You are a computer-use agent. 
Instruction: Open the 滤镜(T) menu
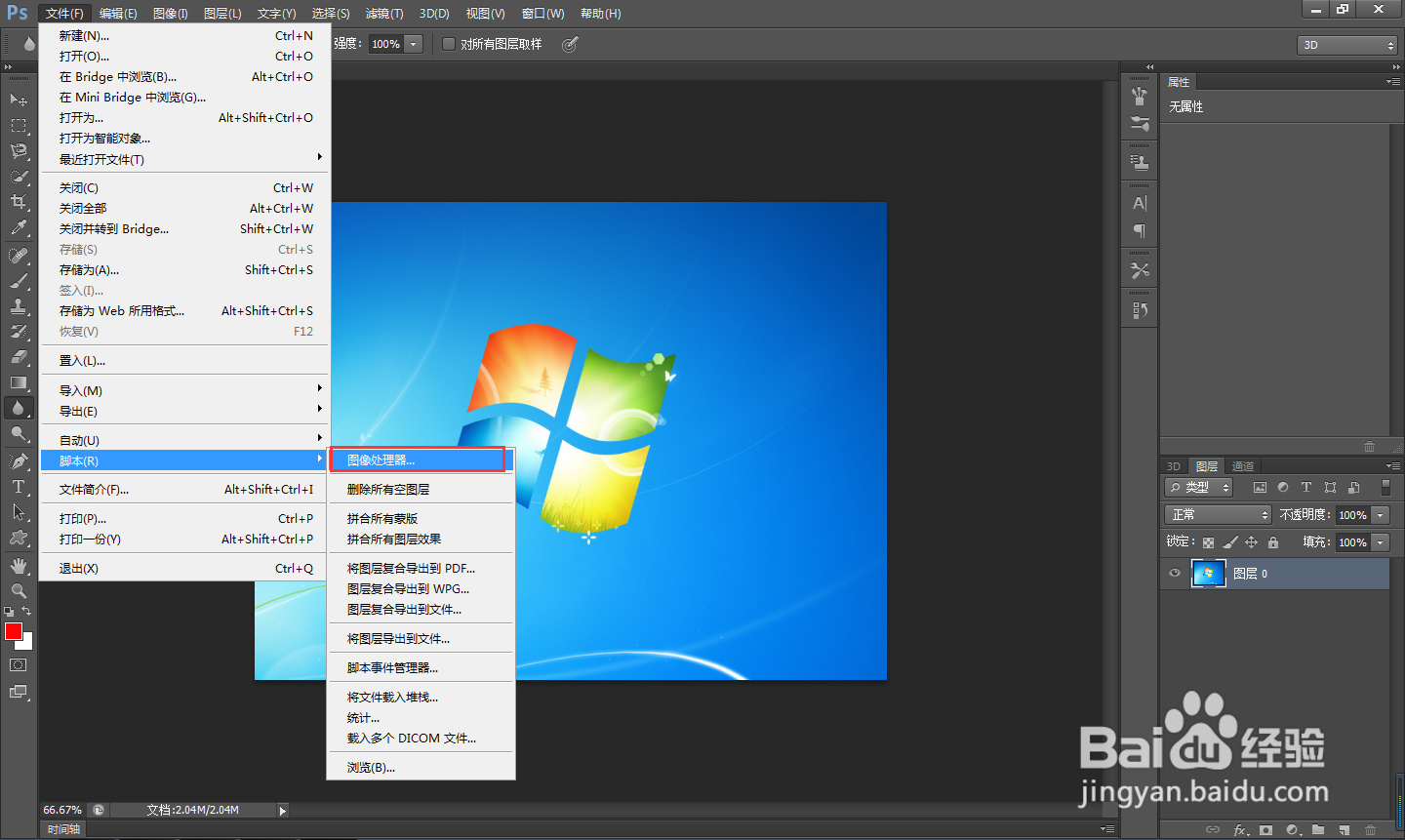pyautogui.click(x=384, y=14)
